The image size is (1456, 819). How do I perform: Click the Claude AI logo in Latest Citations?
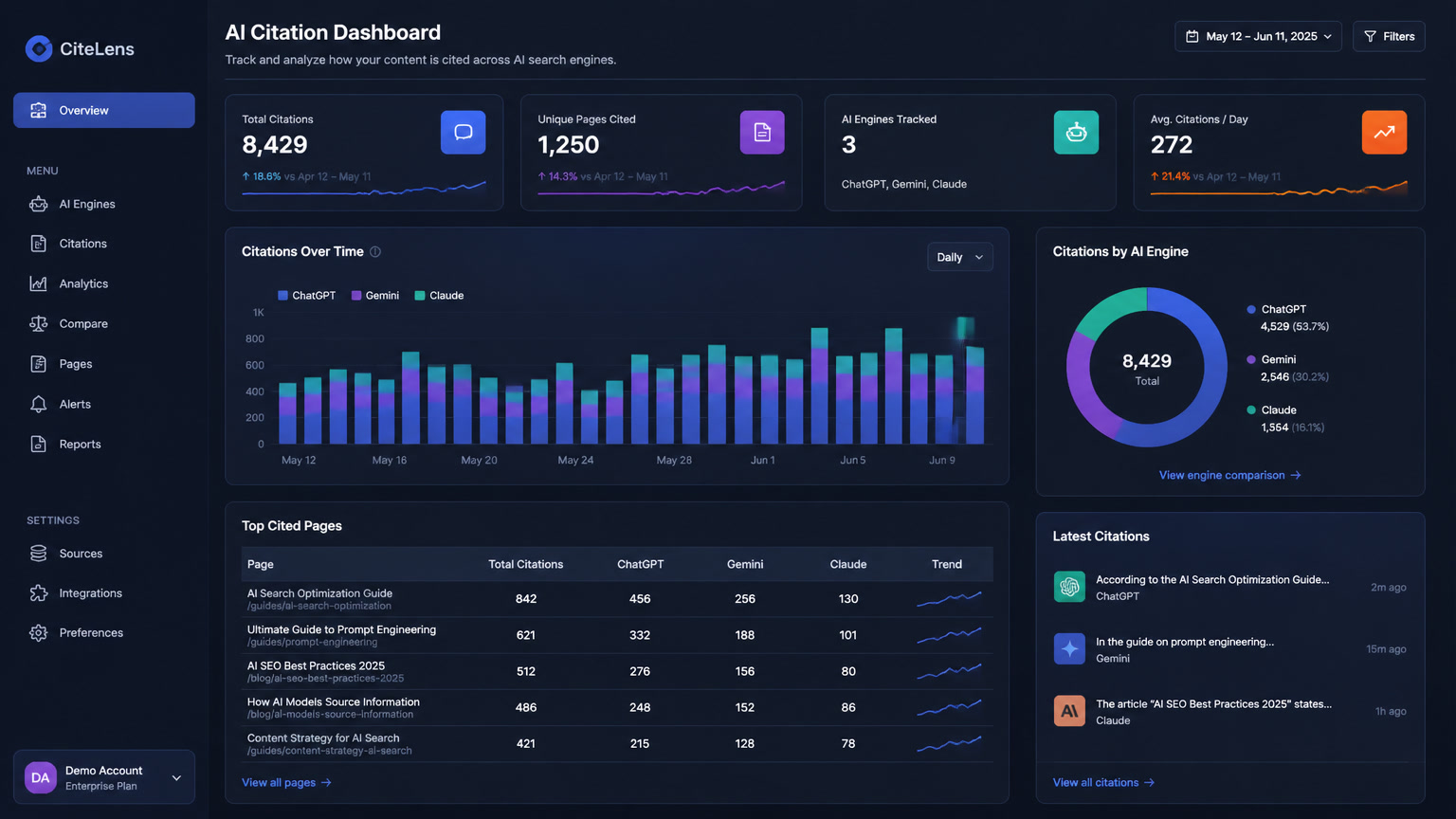(x=1069, y=711)
